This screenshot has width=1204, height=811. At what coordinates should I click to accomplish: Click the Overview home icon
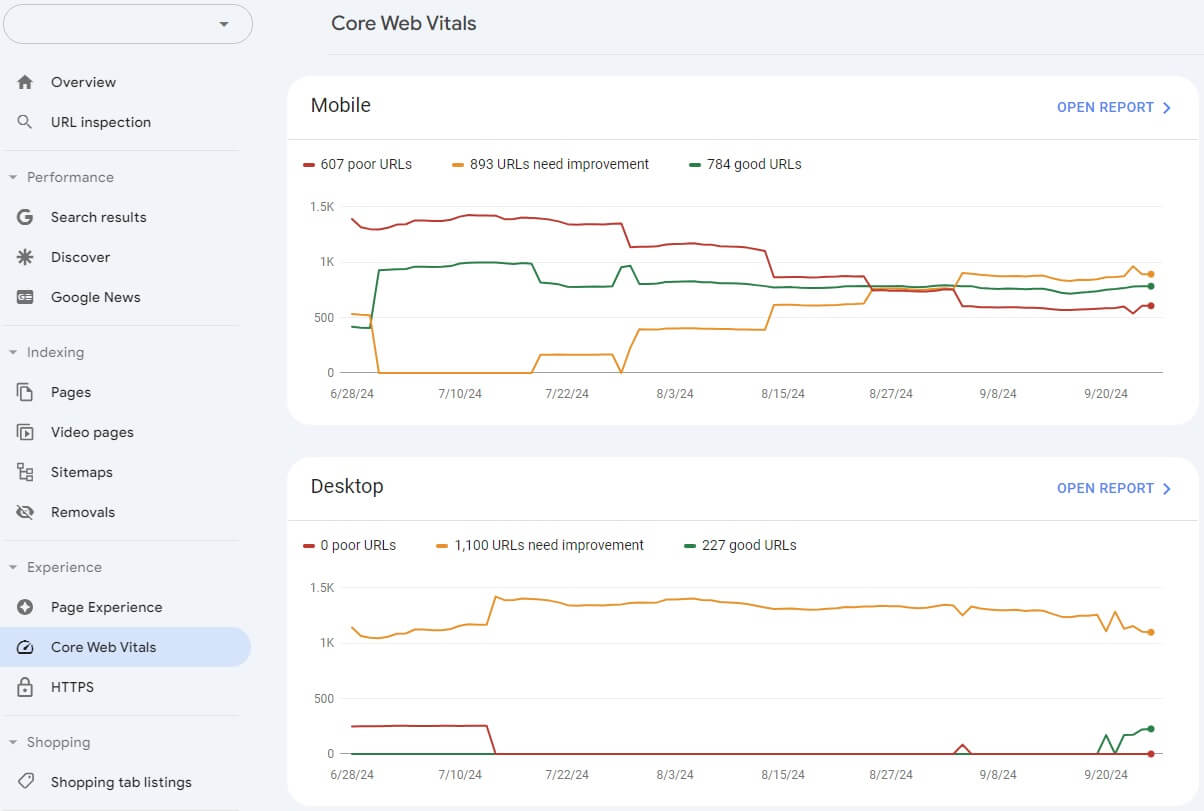pos(26,82)
